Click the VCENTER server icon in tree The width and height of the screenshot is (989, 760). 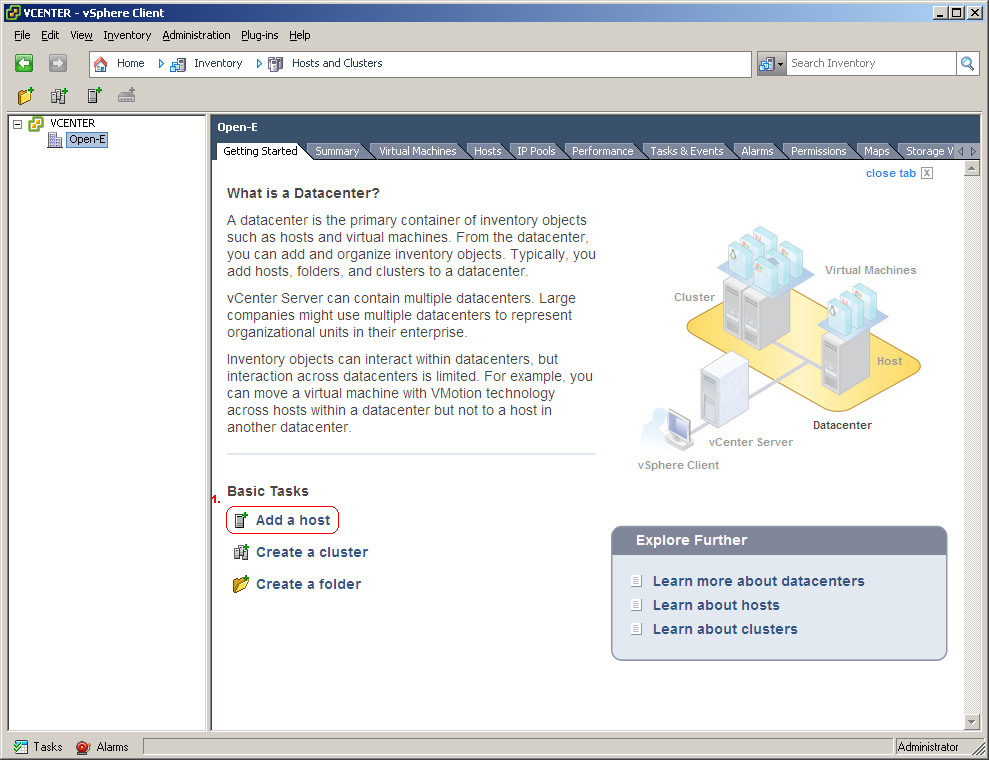point(36,124)
